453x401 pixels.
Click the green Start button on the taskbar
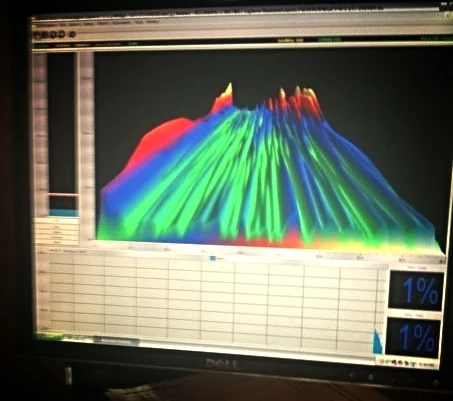pyautogui.click(x=49, y=336)
